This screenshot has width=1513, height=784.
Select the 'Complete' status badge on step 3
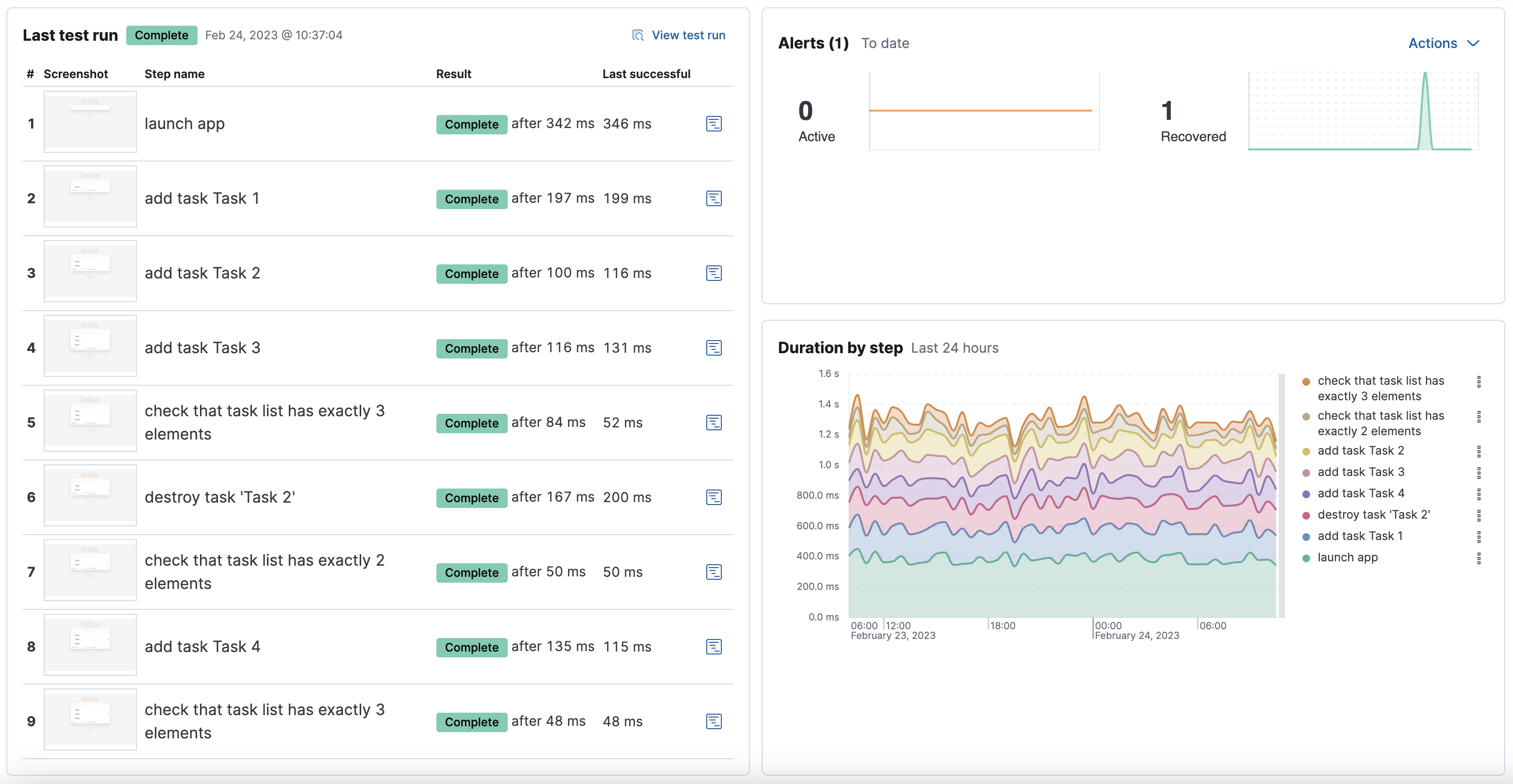[471, 273]
